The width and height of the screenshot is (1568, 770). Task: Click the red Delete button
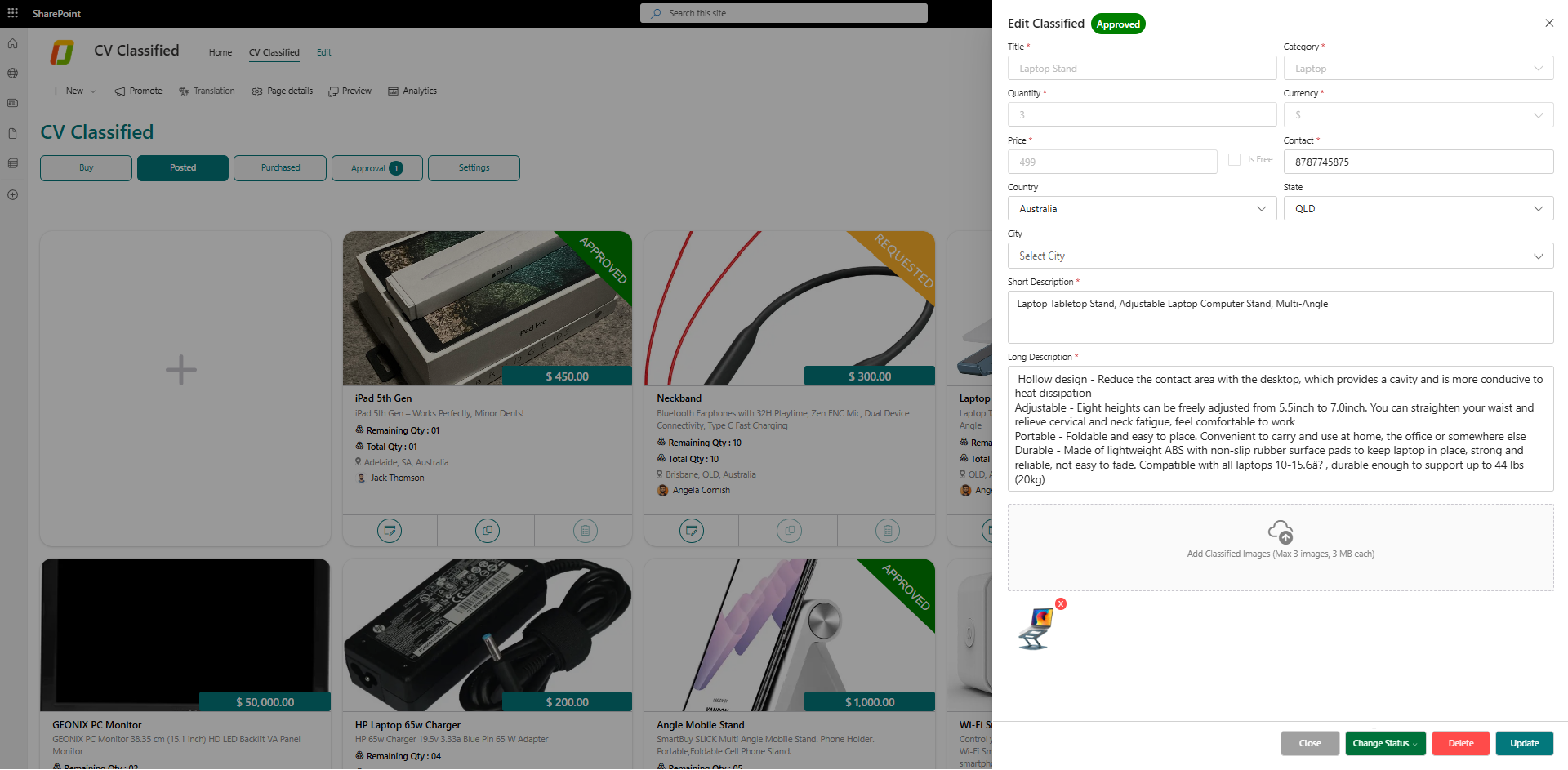(1460, 743)
